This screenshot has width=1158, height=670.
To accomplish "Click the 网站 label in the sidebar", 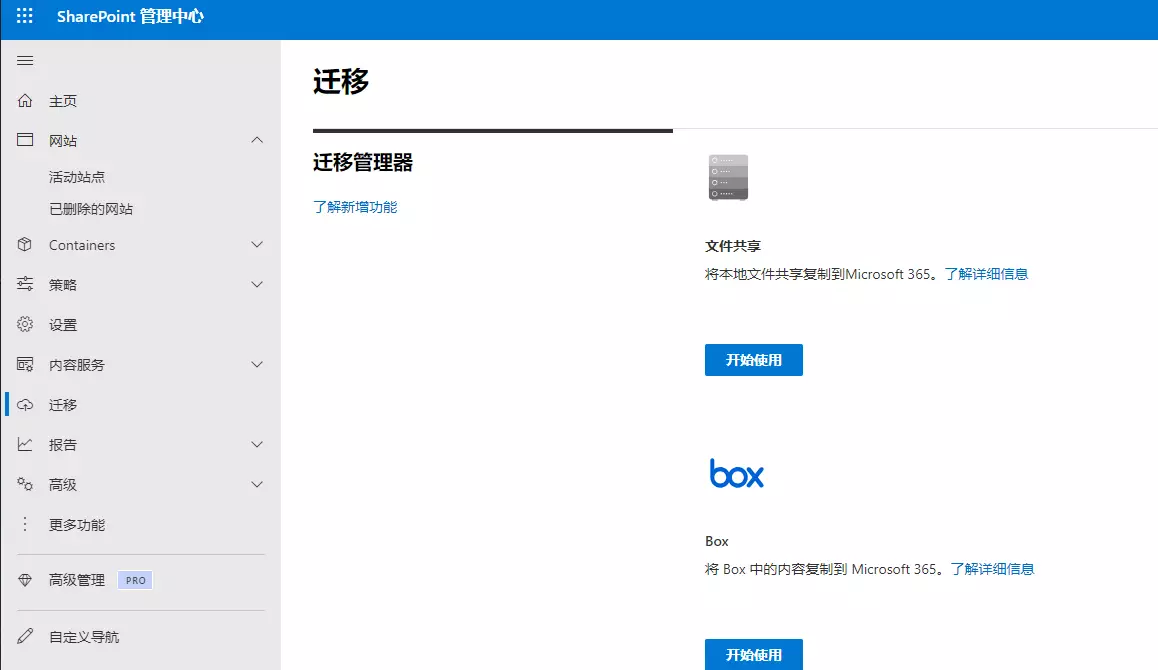I will [63, 140].
